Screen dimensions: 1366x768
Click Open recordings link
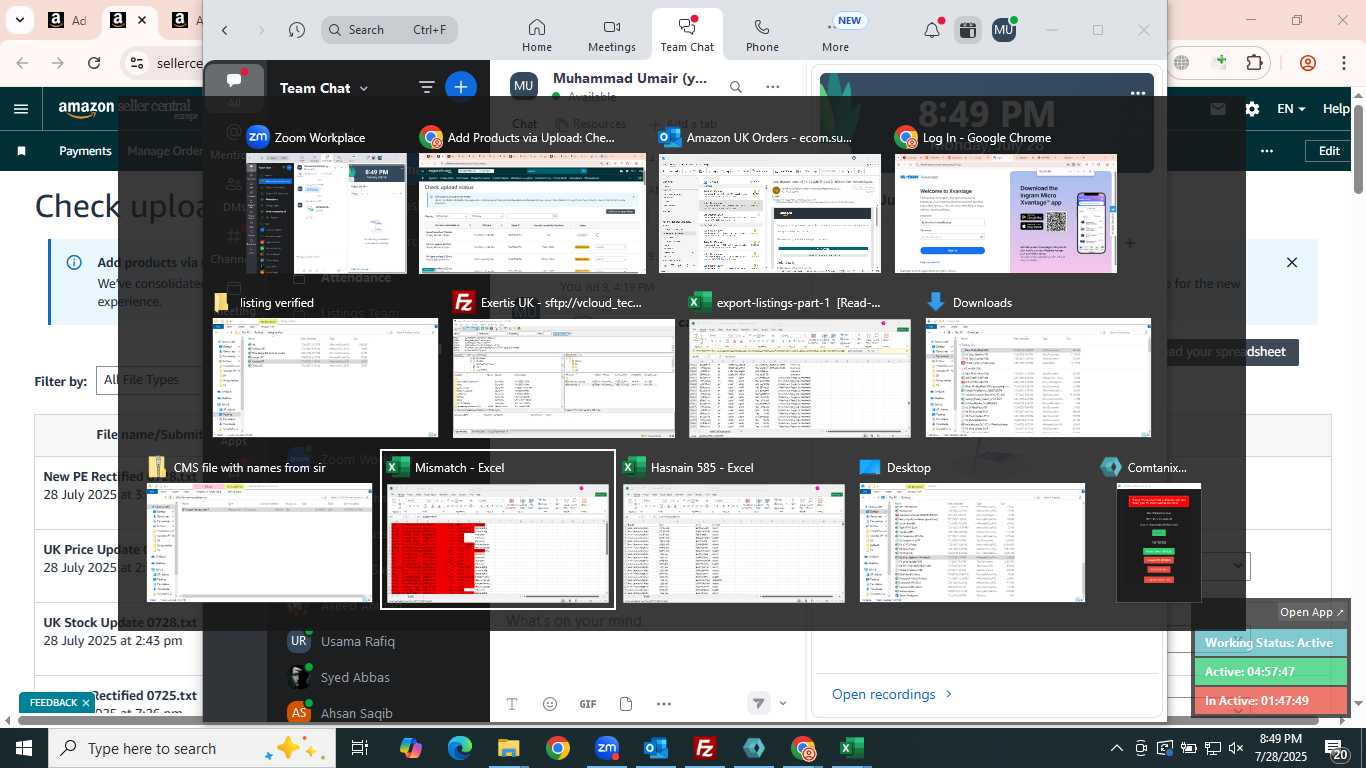(892, 694)
